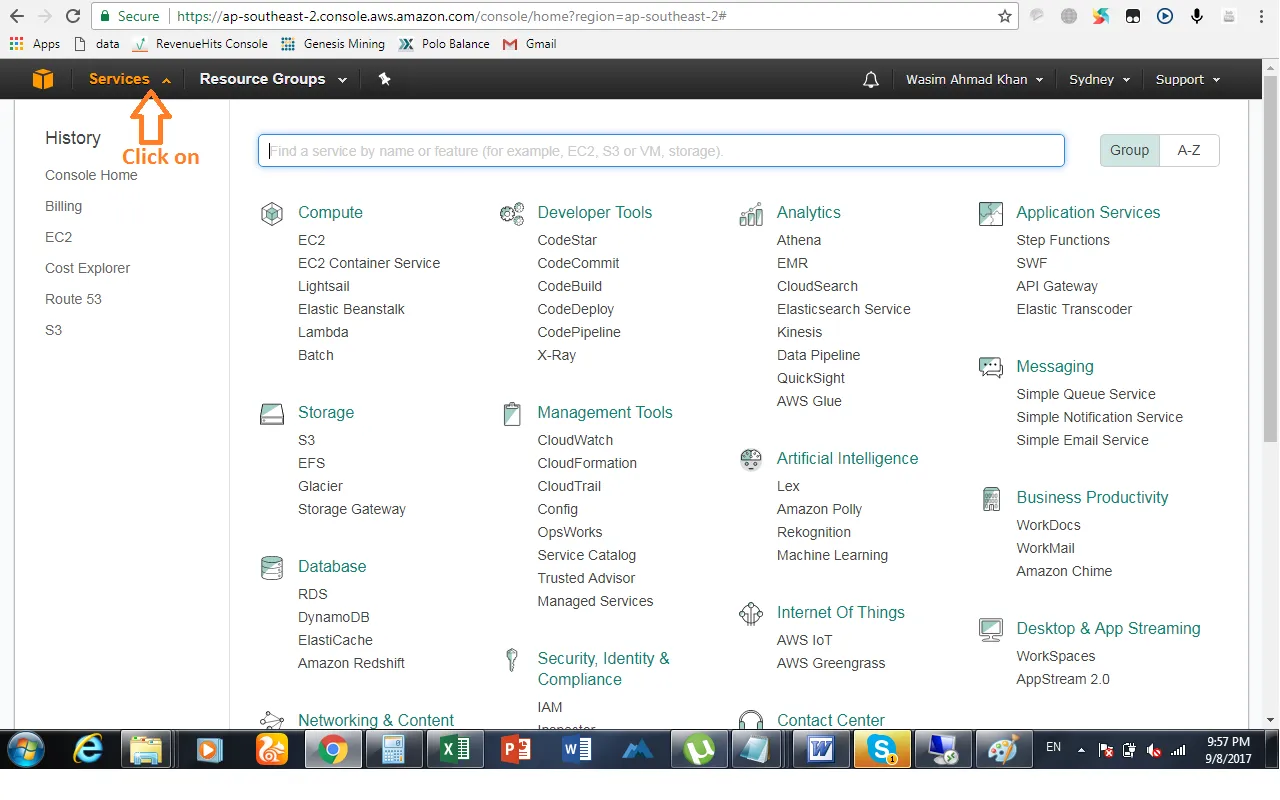Click the Messaging speech bubble icon

(x=990, y=367)
